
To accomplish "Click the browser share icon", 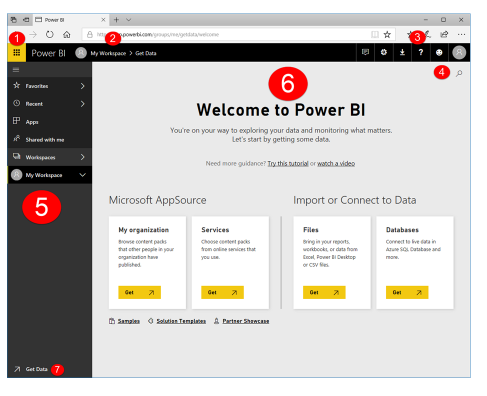I will 444,34.
